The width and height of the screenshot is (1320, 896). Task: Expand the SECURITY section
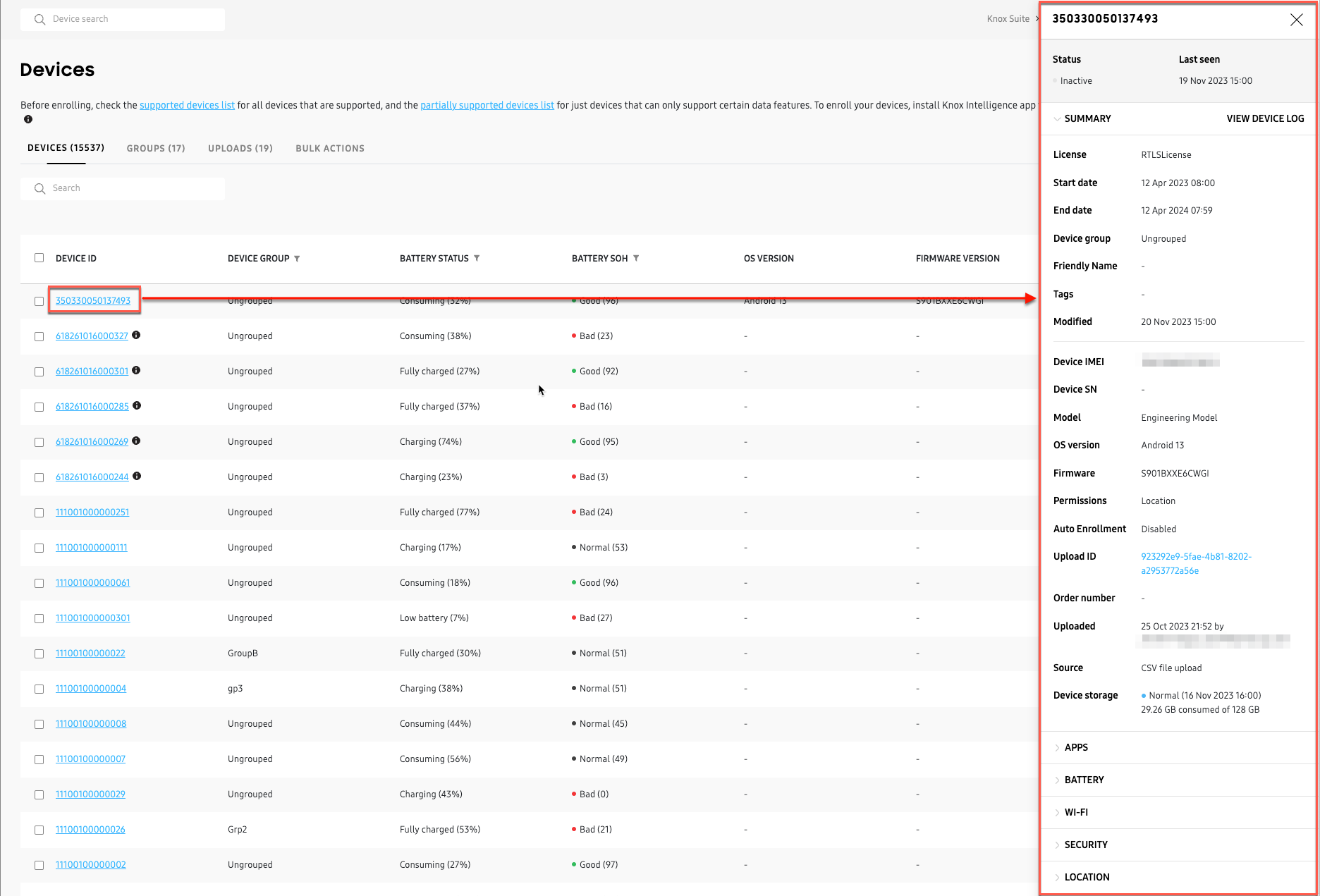point(1080,845)
